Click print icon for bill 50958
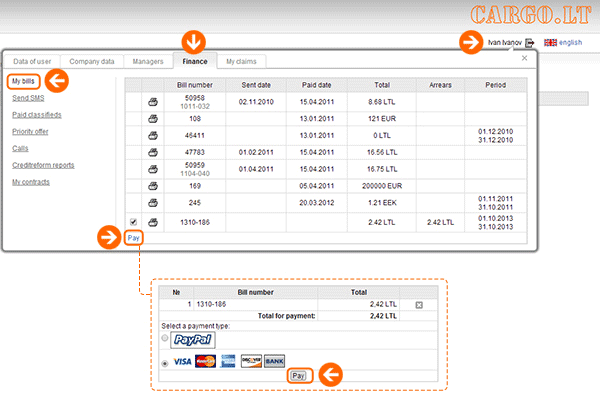This screenshot has height=404, width=600. coord(153,102)
